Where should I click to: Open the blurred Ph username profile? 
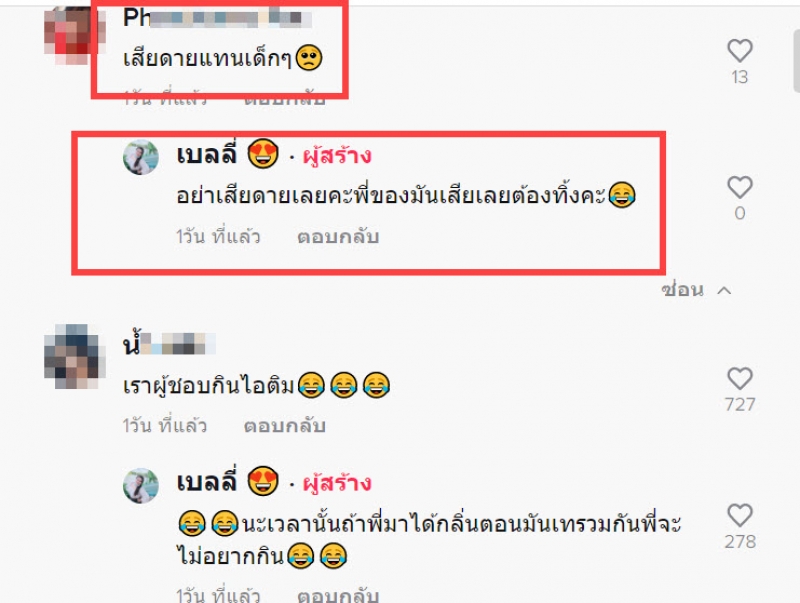tap(217, 18)
